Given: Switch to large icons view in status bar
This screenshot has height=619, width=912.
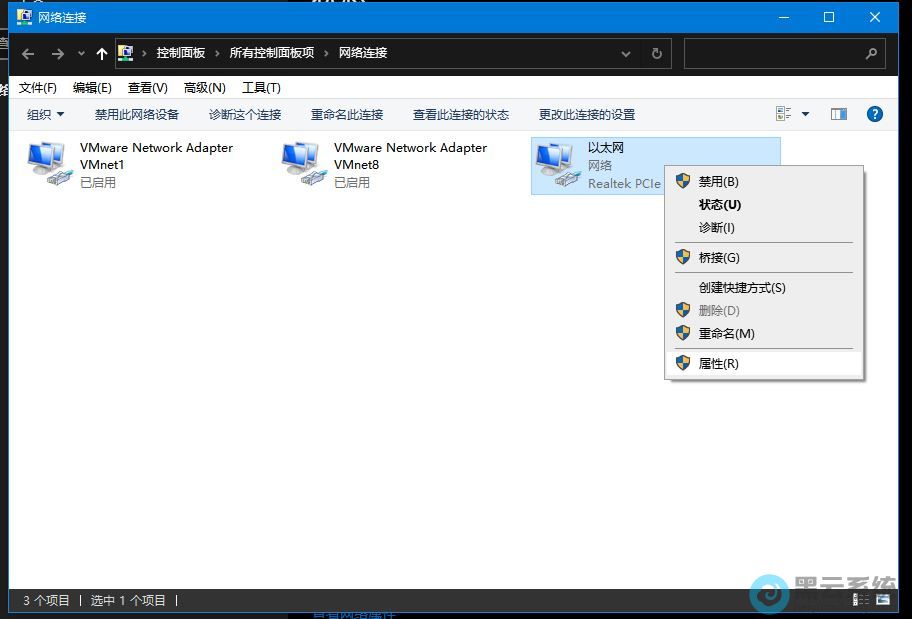Looking at the screenshot, I should pyautogui.click(x=883, y=600).
